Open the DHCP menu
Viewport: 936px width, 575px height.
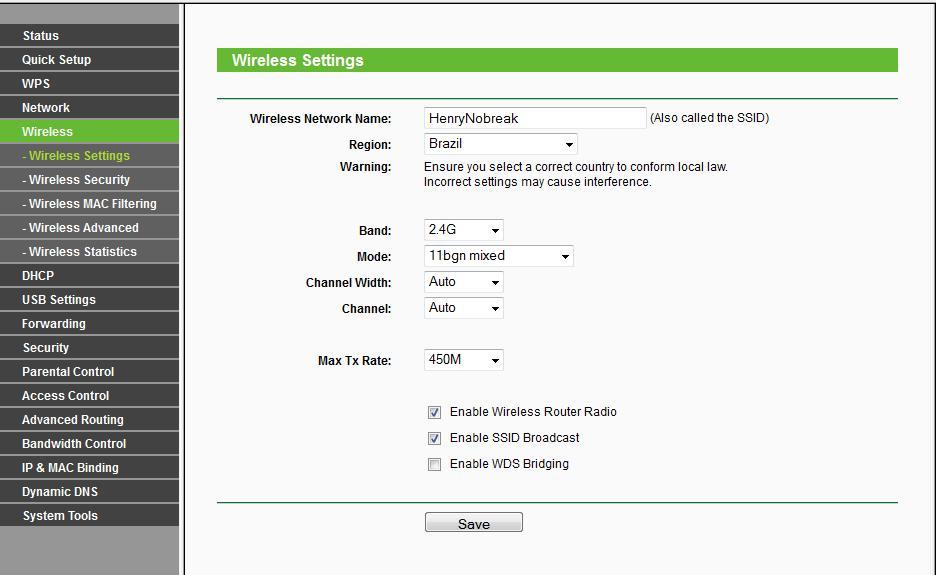(x=90, y=275)
